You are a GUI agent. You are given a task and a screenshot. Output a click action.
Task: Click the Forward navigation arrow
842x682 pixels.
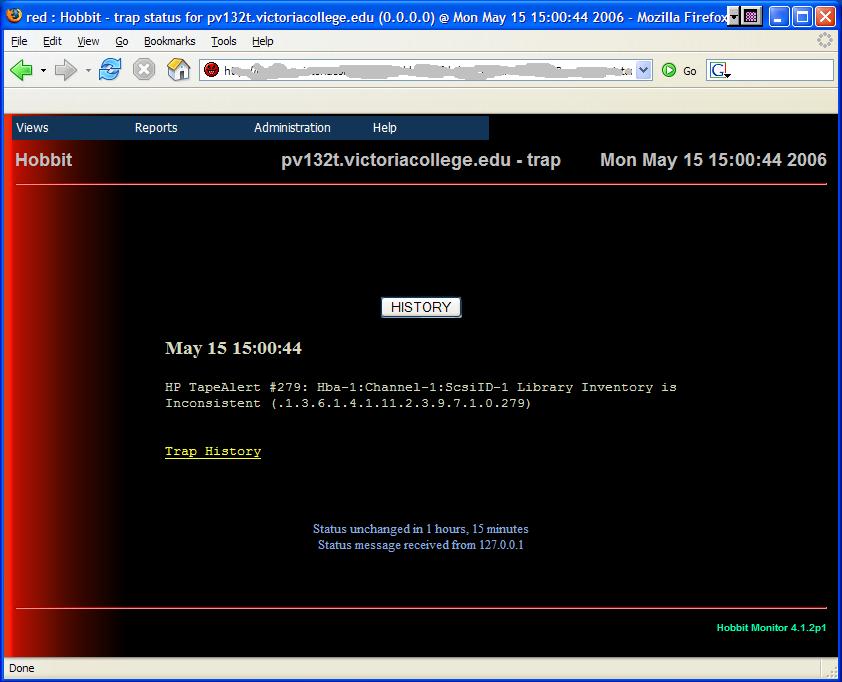pos(65,70)
